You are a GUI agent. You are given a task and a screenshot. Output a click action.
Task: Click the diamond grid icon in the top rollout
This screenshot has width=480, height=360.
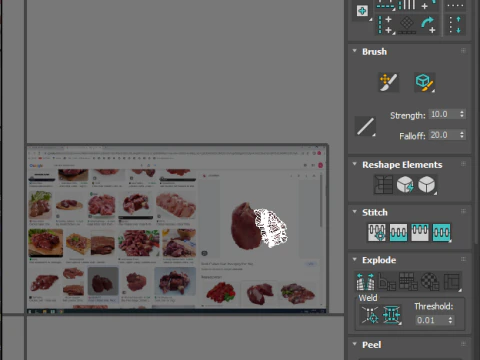tap(407, 25)
